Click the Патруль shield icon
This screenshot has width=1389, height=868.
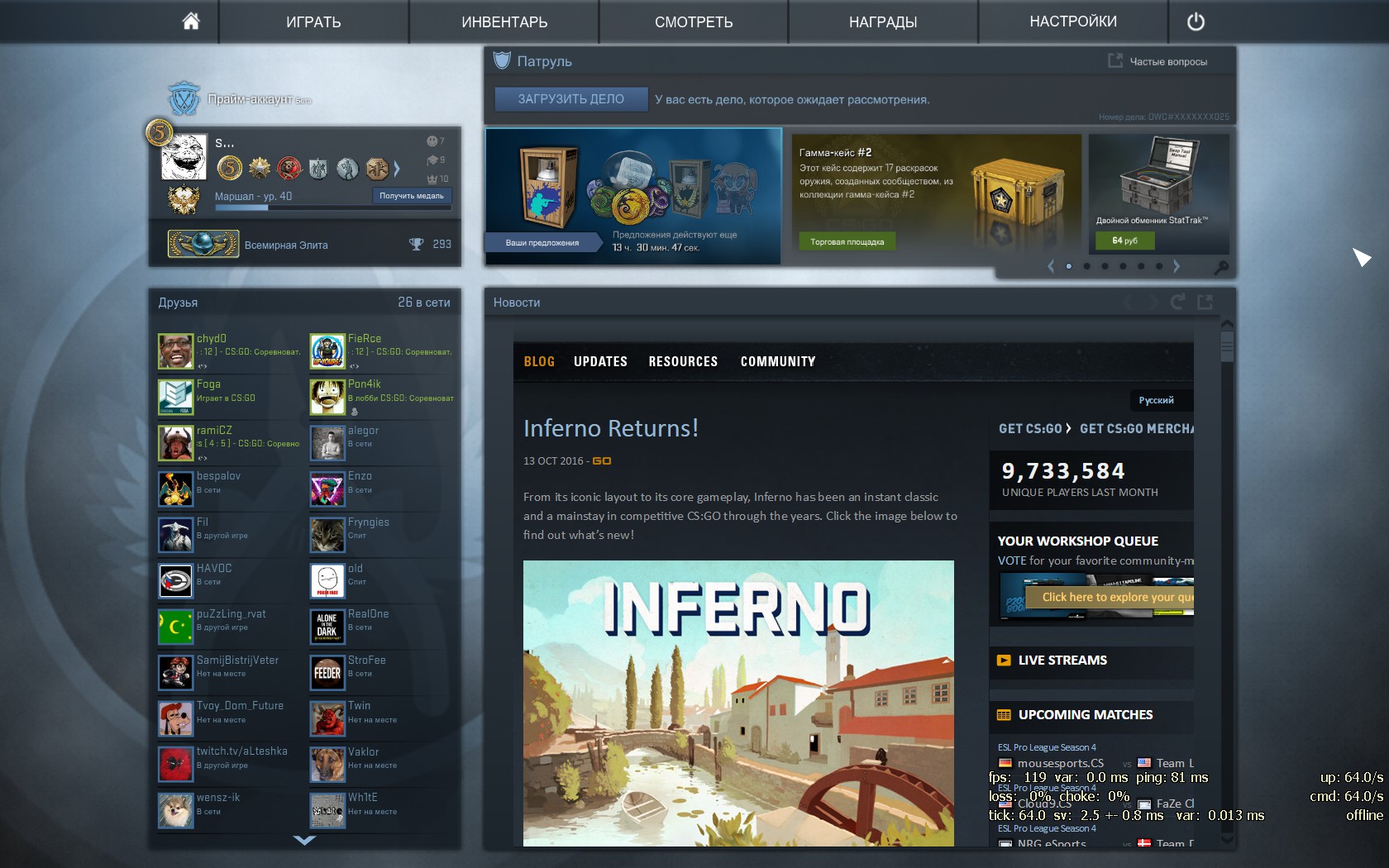pos(502,60)
